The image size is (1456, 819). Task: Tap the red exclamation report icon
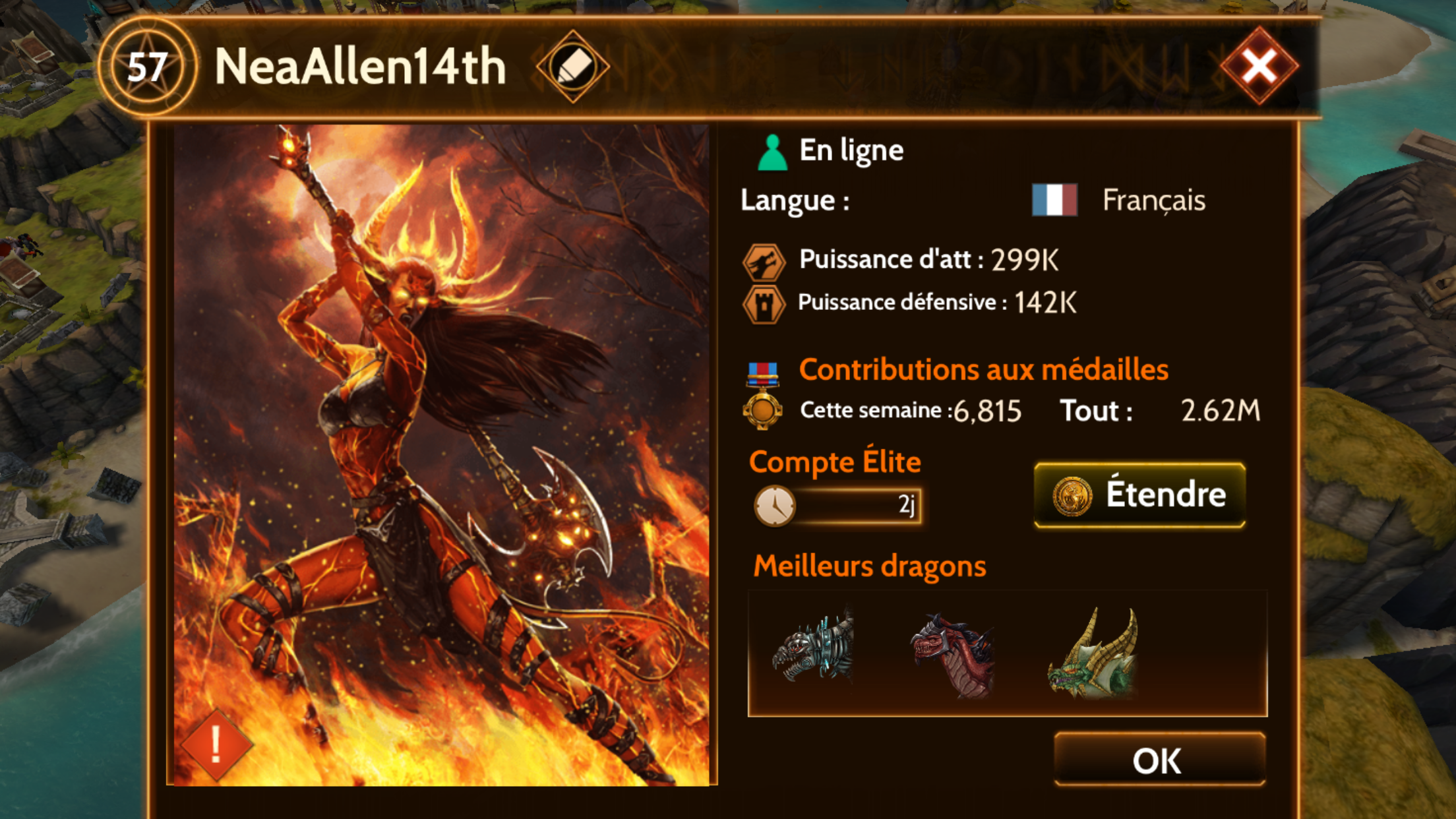tap(216, 745)
